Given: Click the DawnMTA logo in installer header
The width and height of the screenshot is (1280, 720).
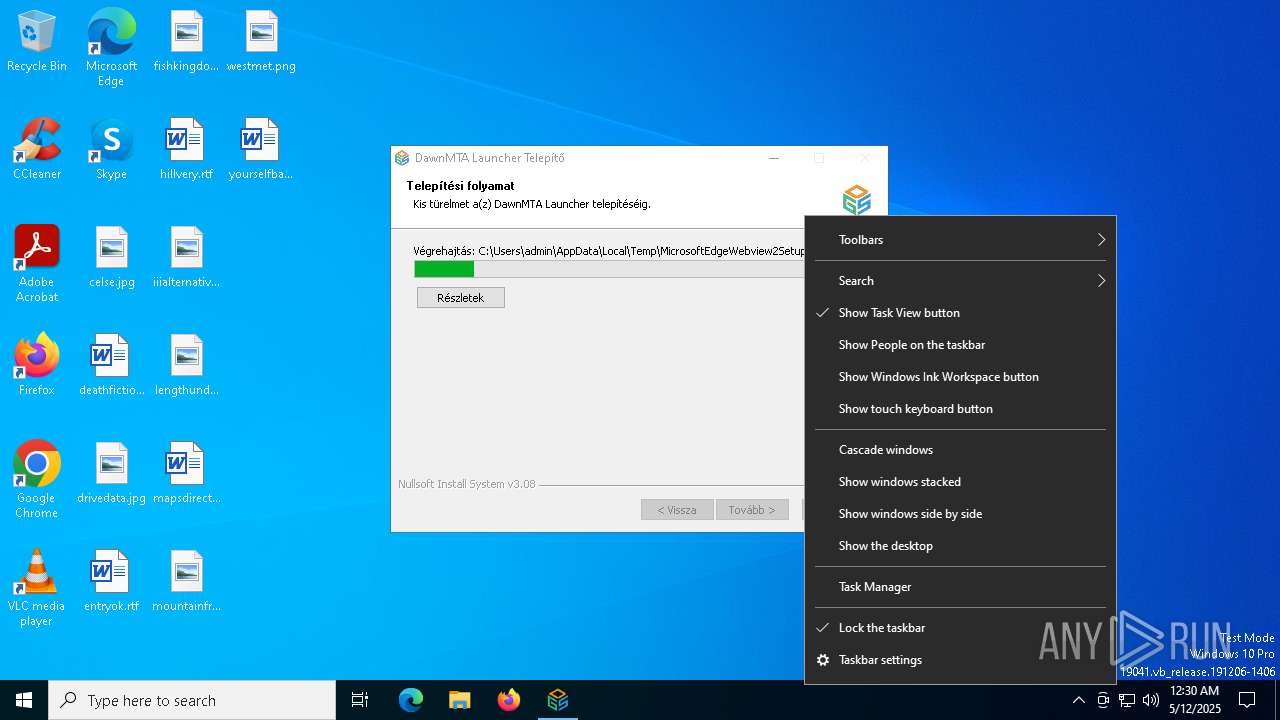Looking at the screenshot, I should coord(856,199).
